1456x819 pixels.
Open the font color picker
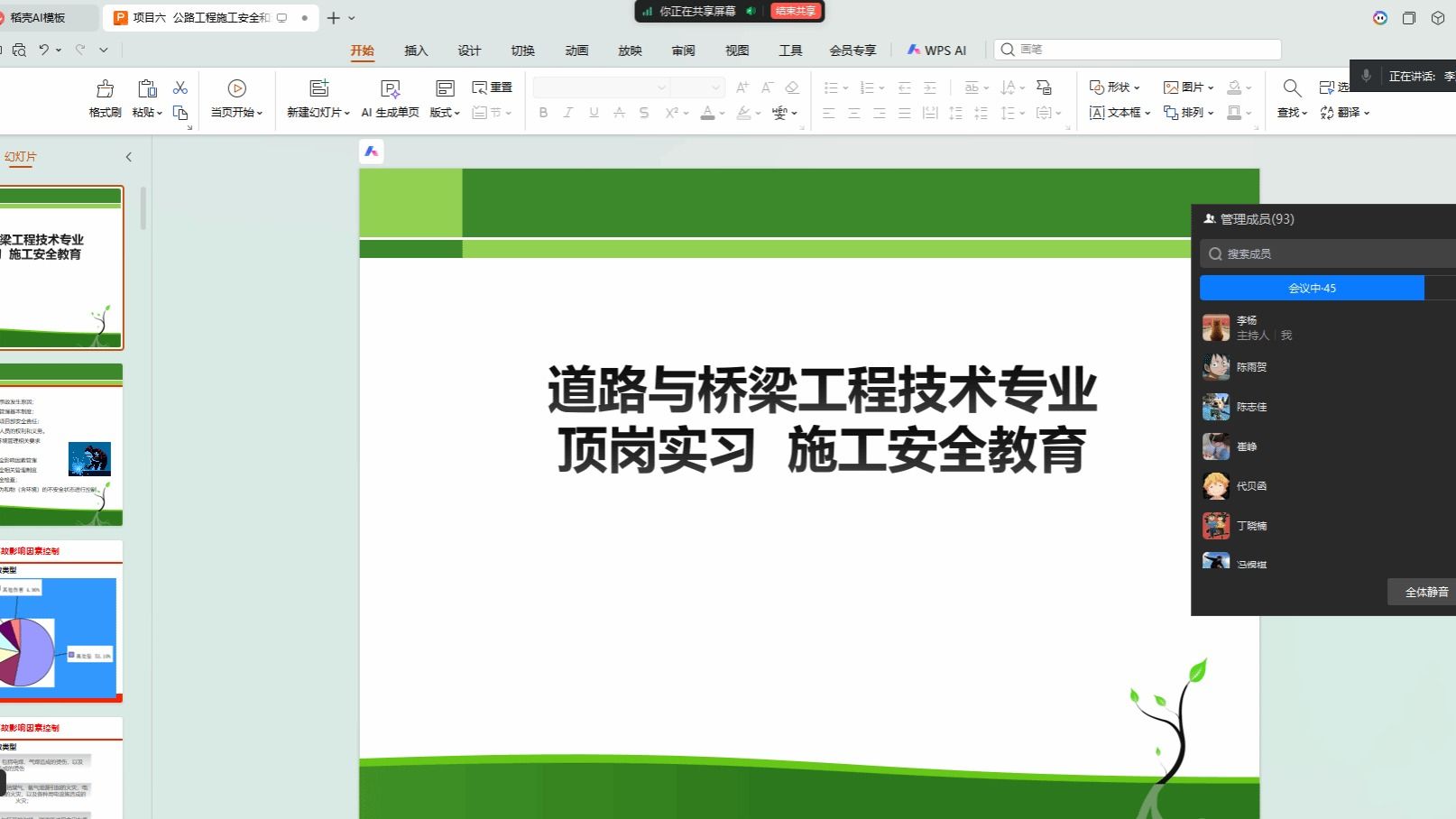[x=722, y=114]
